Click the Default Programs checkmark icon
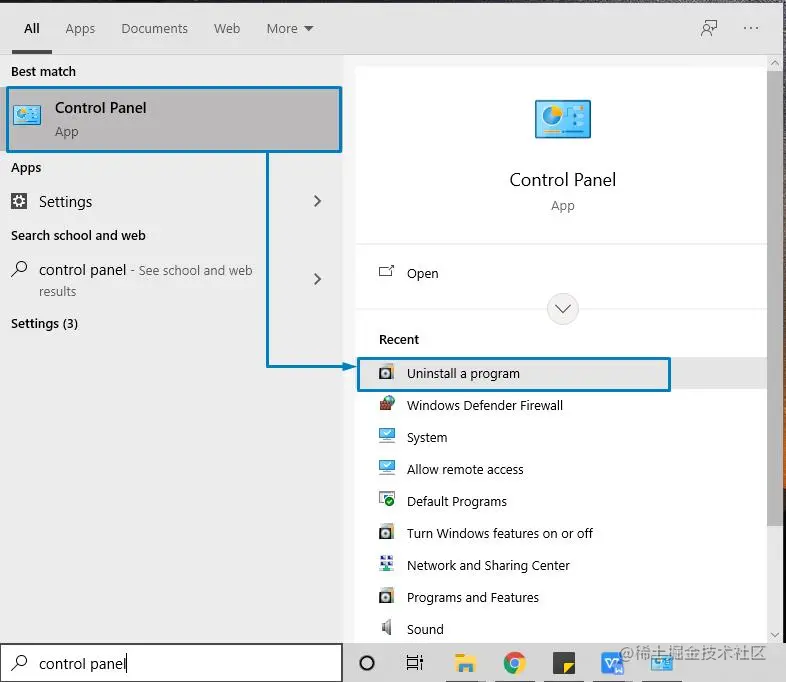The image size is (786, 682). 386,499
